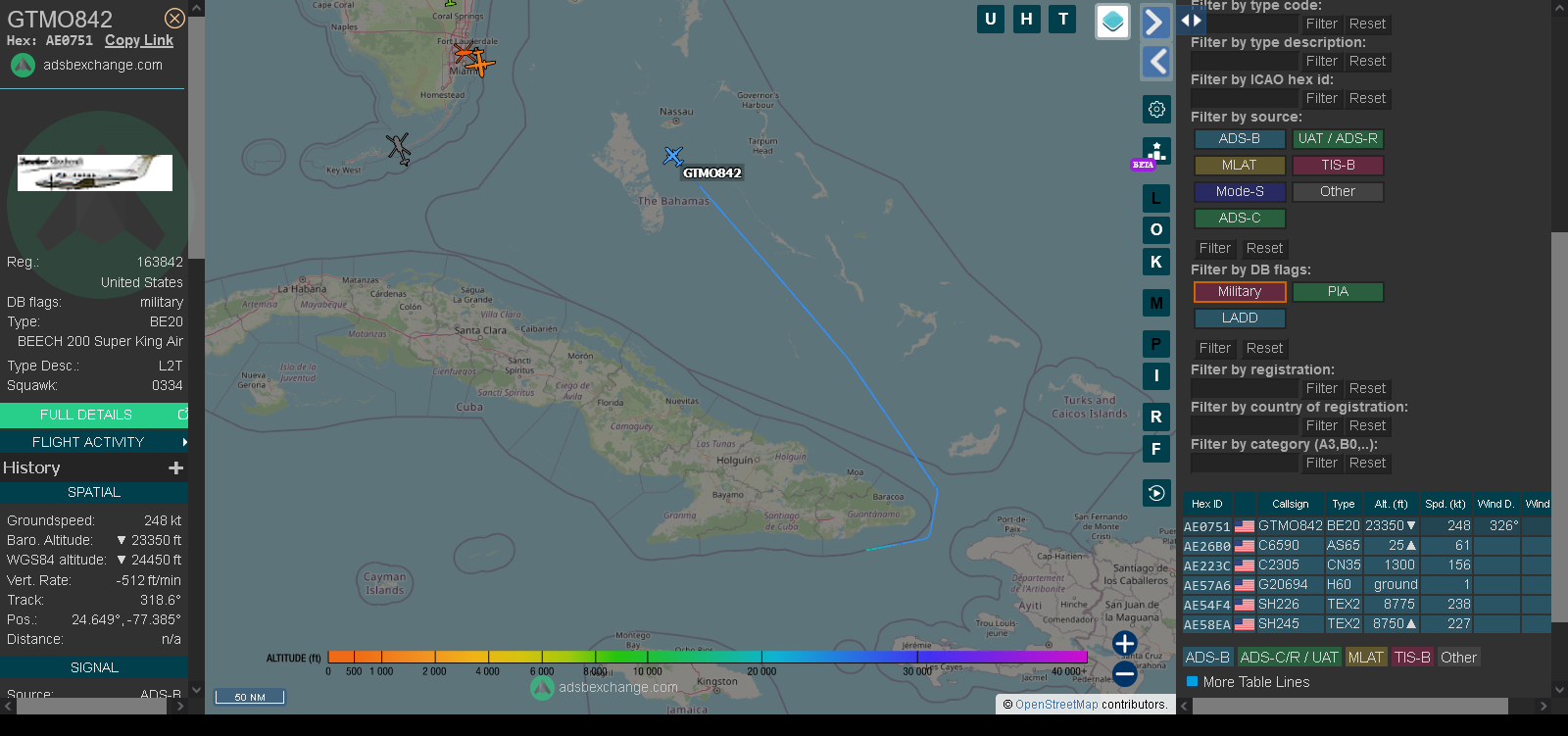Viewport: 1568px width, 736px height.
Task: Toggle the P map option button
Action: 1156,344
